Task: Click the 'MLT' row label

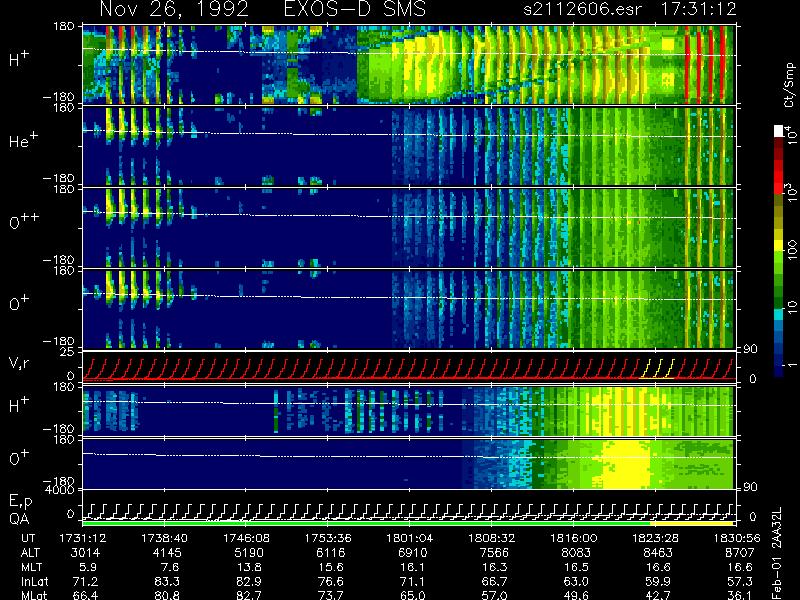Action: pyautogui.click(x=31, y=567)
